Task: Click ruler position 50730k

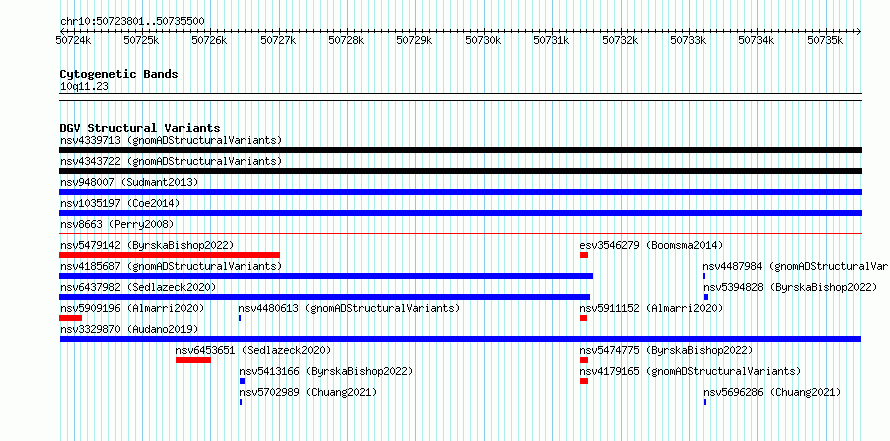Action: pos(483,40)
